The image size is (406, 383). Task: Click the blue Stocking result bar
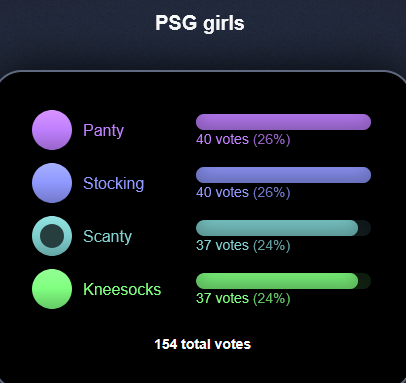click(x=283, y=175)
